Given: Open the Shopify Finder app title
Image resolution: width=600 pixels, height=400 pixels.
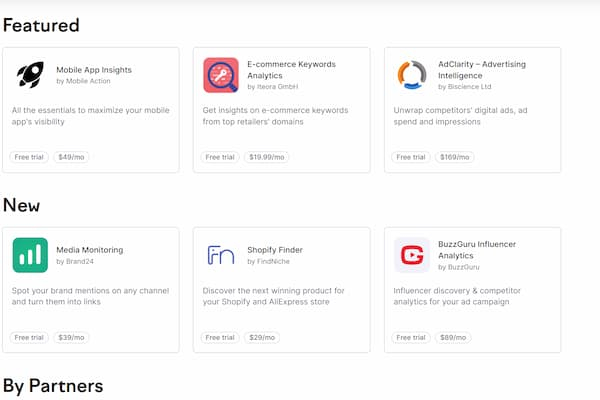Looking at the screenshot, I should [275, 250].
